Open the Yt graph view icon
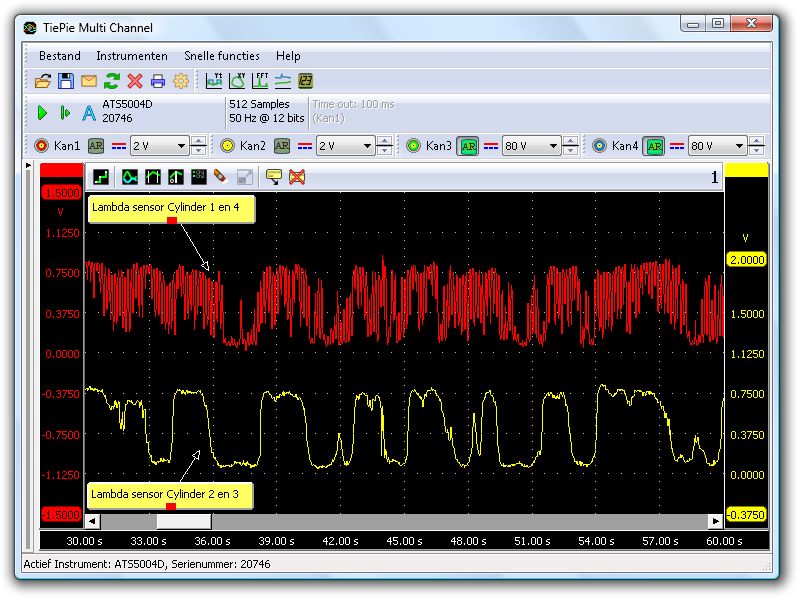Screen dimensions: 798x598 [214, 81]
